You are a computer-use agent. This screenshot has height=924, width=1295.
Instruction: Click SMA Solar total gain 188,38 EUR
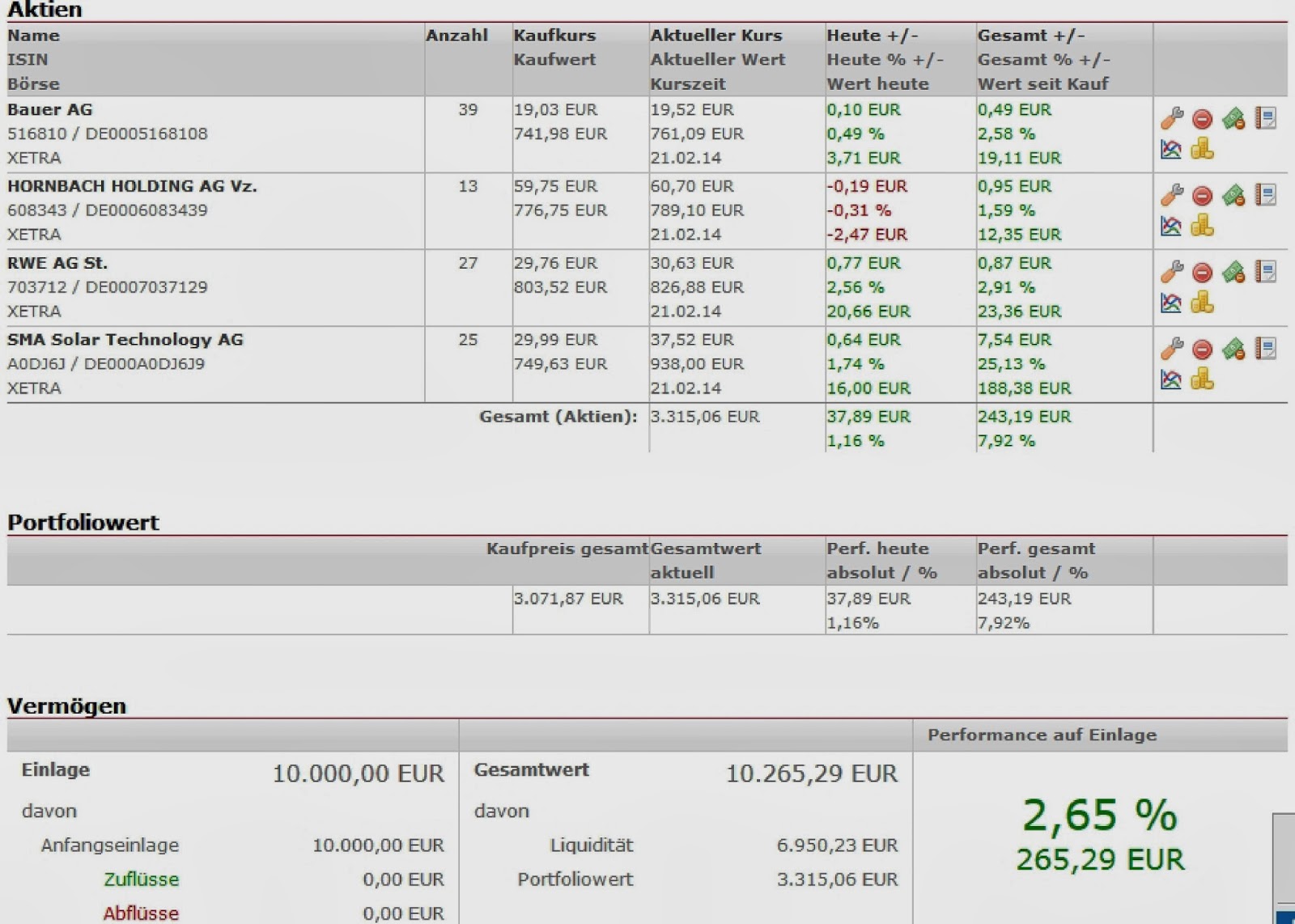coord(1024,388)
